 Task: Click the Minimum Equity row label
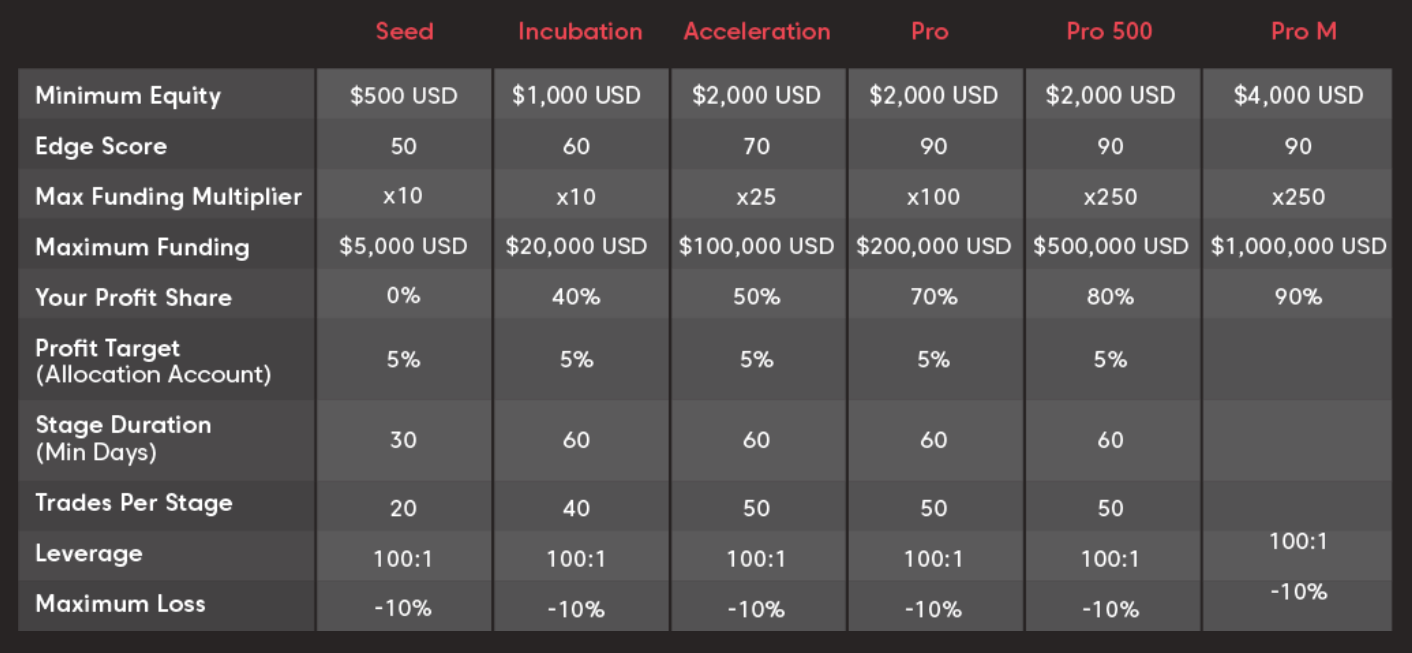click(x=128, y=96)
